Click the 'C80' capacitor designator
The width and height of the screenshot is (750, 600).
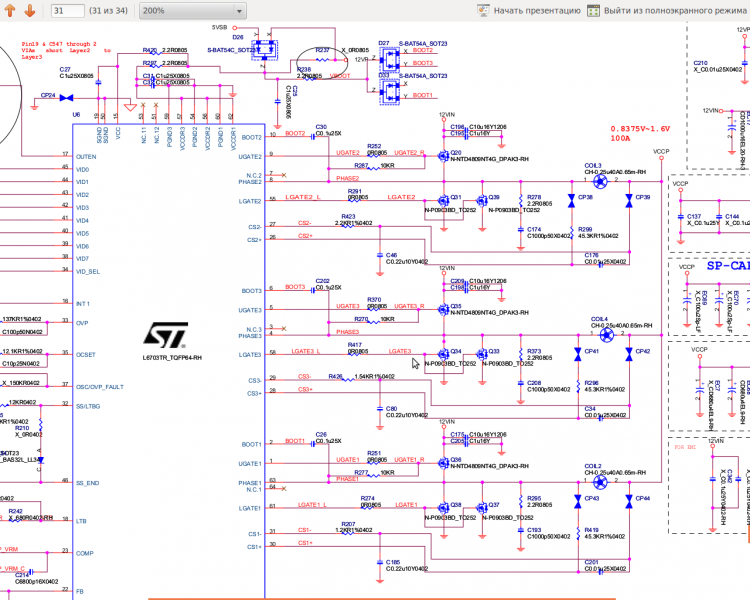tap(391, 409)
